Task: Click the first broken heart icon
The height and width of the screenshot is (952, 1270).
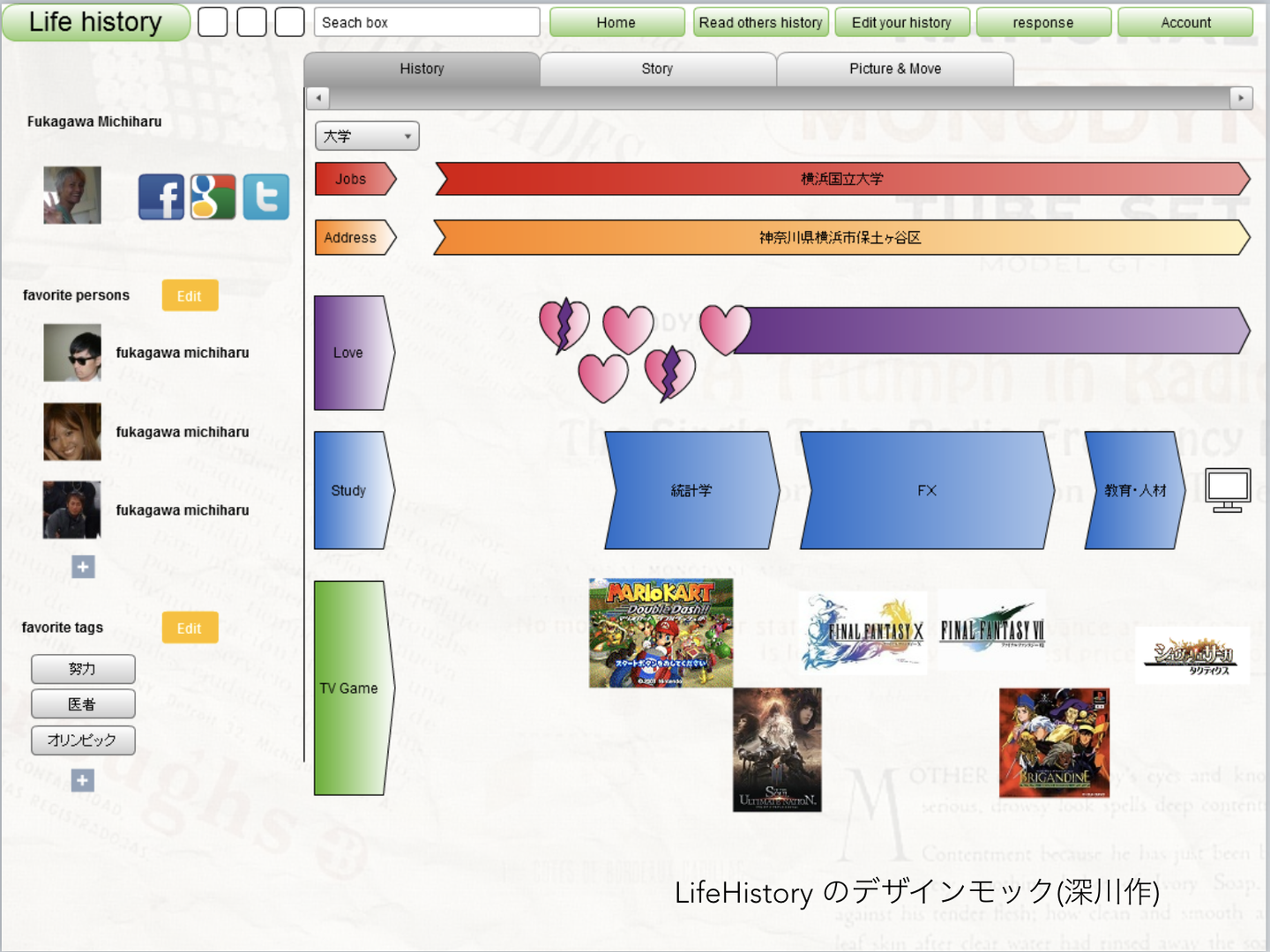Action: coord(564,324)
